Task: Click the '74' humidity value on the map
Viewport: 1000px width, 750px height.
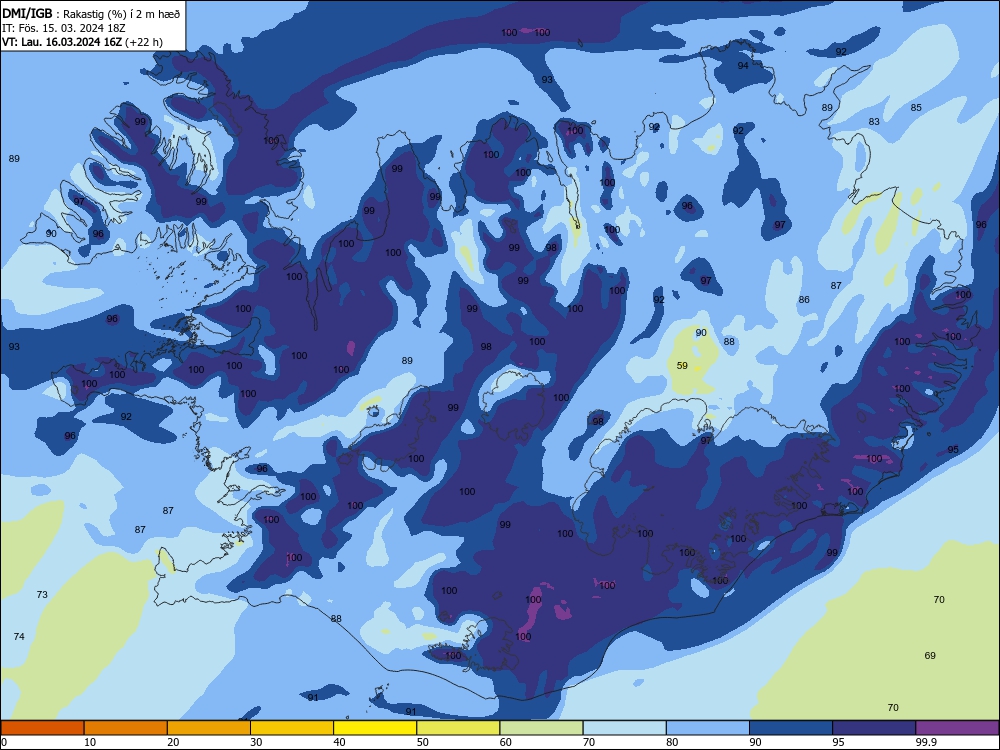Action: (x=19, y=636)
